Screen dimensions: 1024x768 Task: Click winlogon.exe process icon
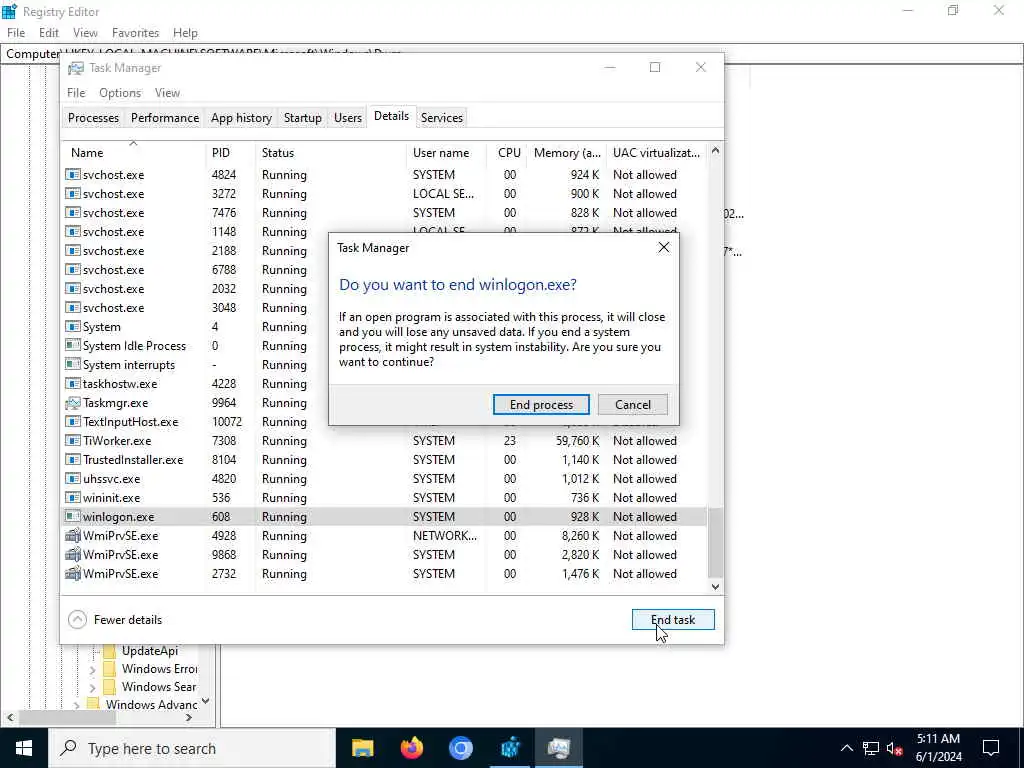[73, 517]
